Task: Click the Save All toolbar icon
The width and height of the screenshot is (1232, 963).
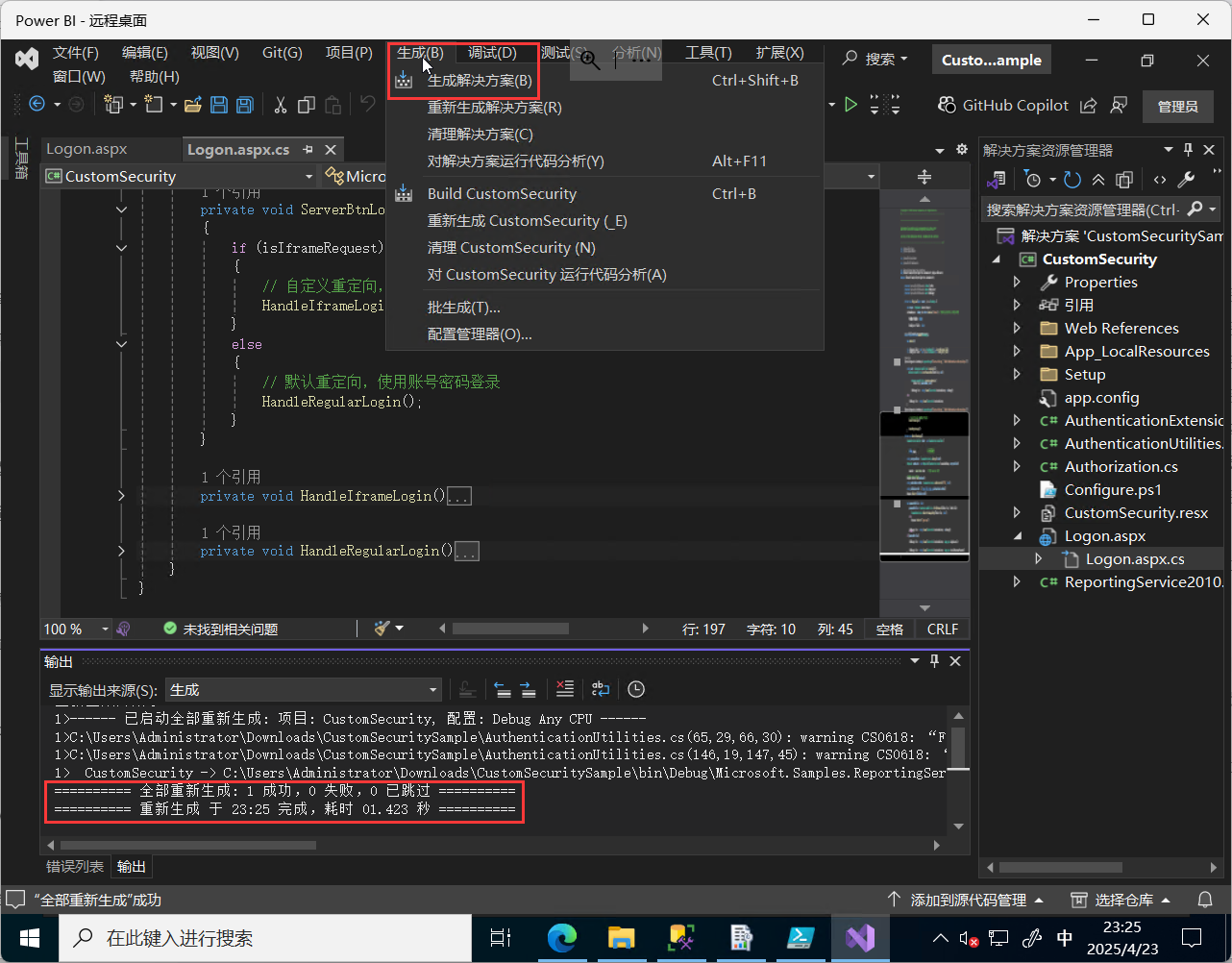Action: click(x=244, y=105)
